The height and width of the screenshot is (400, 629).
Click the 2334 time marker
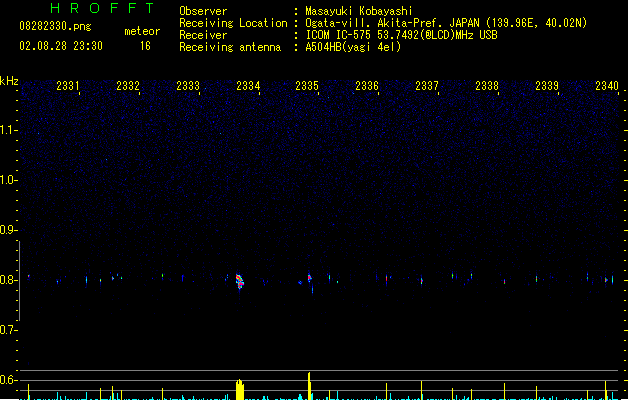[x=248, y=86]
